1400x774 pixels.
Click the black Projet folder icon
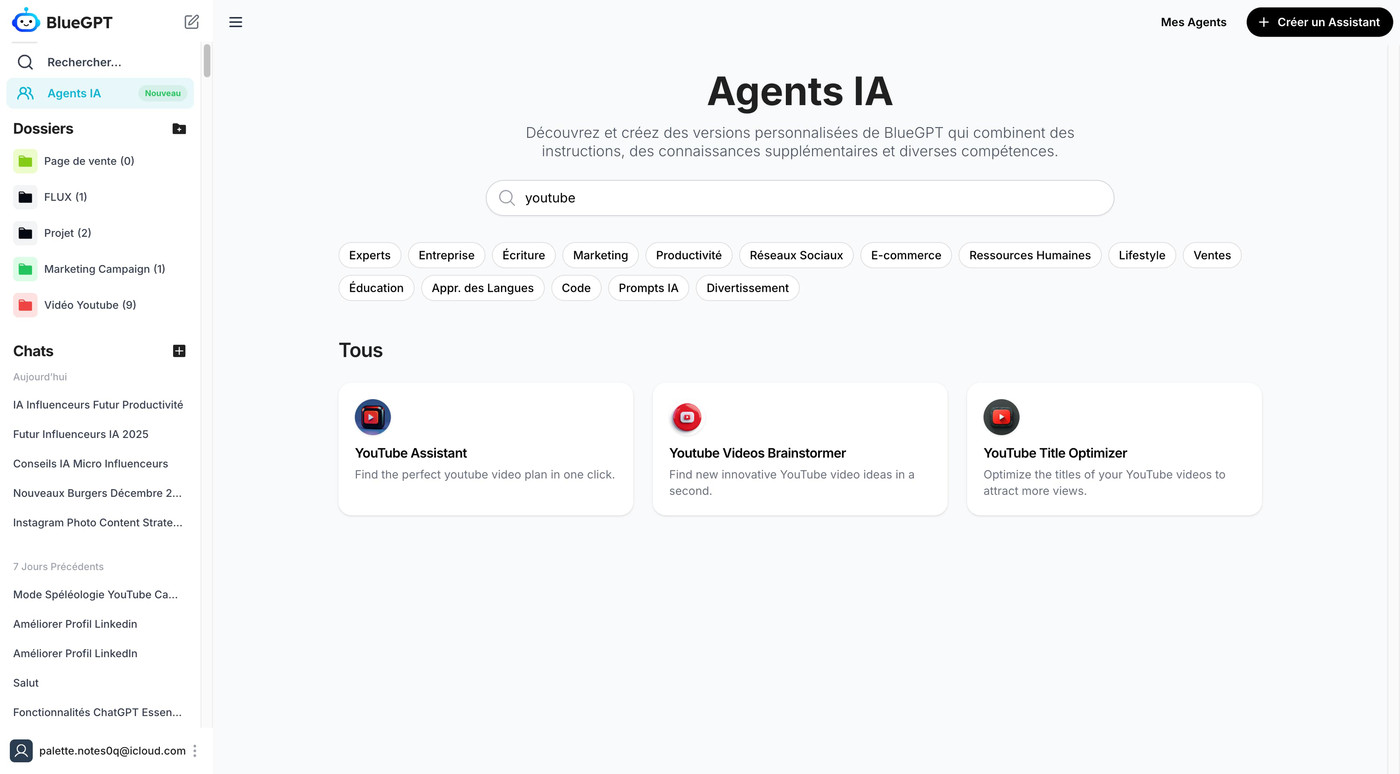pyautogui.click(x=25, y=233)
